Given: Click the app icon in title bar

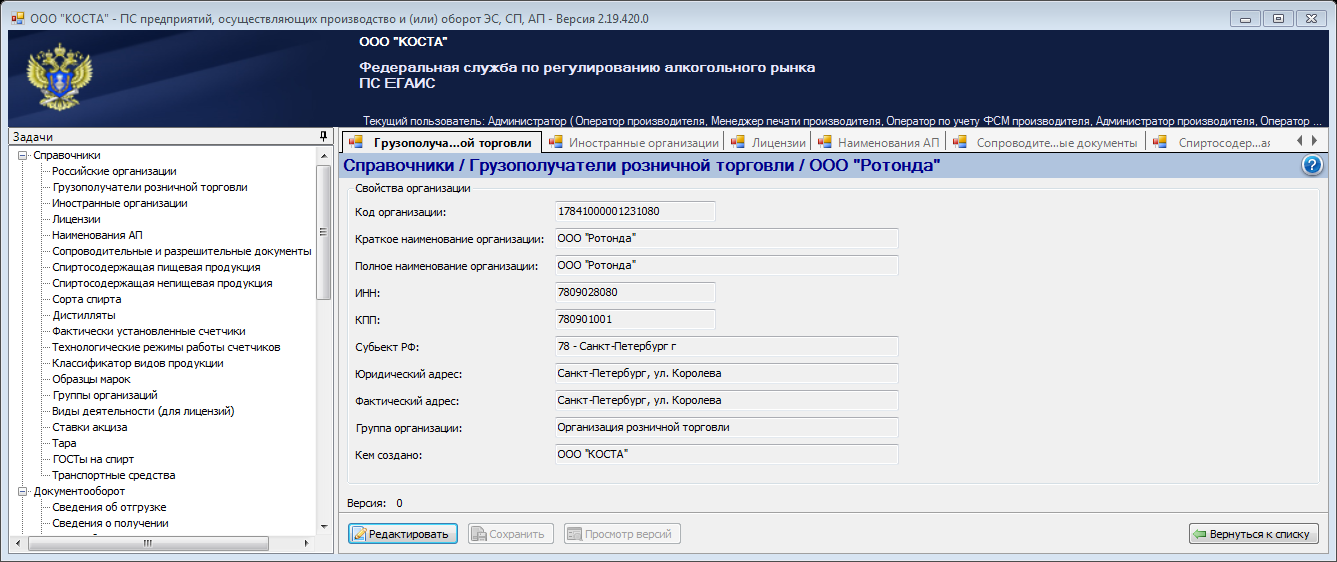Looking at the screenshot, I should [x=16, y=17].
